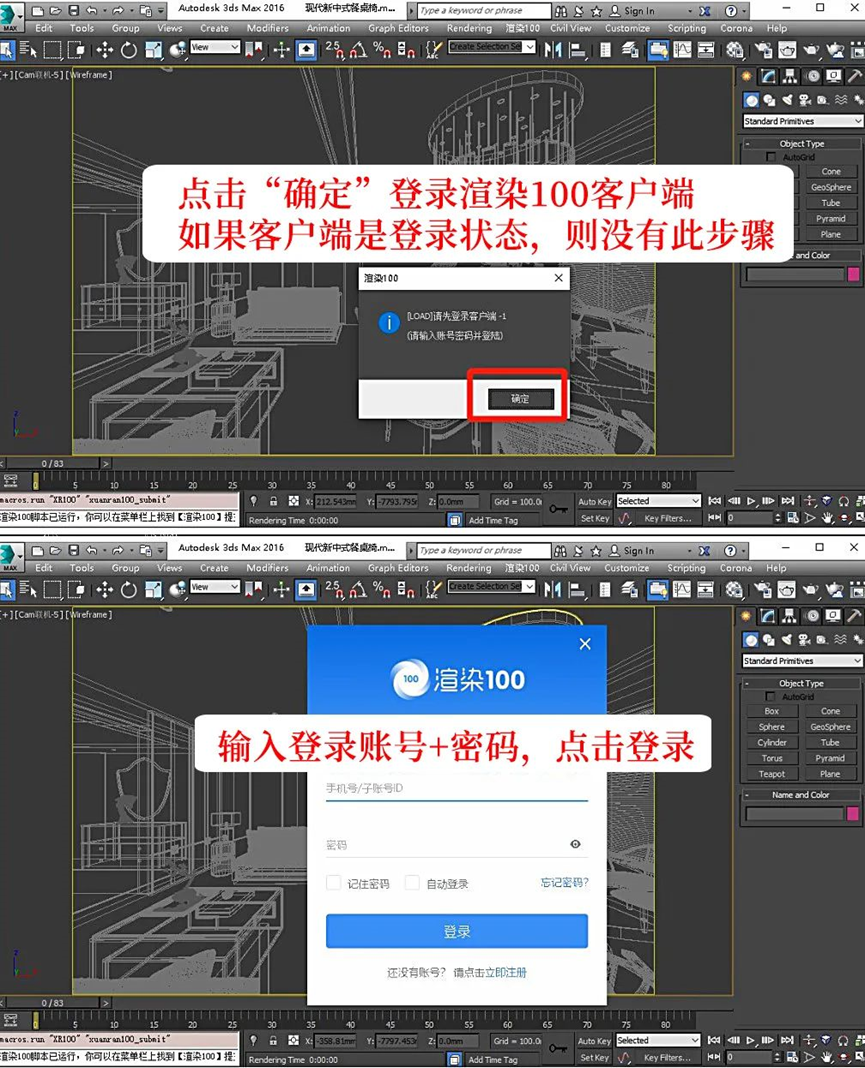
Task: Create a Torus primitive
Action: [771, 758]
